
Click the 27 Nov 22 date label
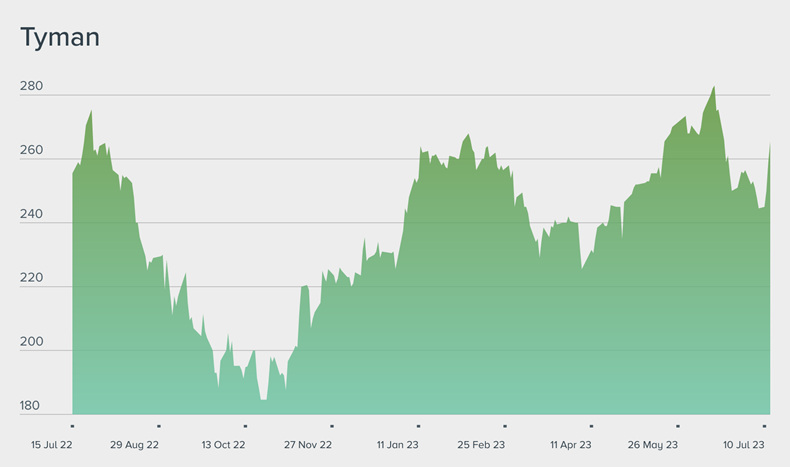(308, 444)
